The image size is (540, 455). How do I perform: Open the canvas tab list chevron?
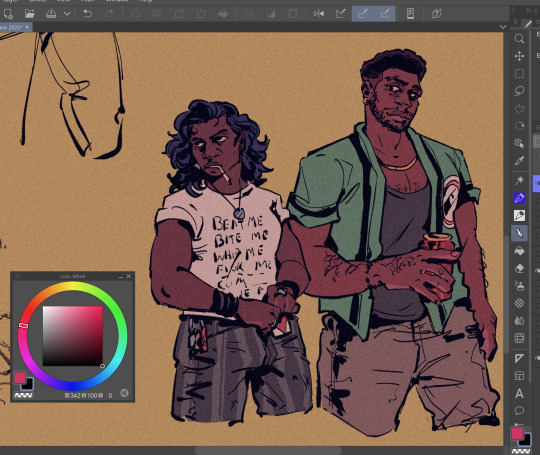[503, 27]
